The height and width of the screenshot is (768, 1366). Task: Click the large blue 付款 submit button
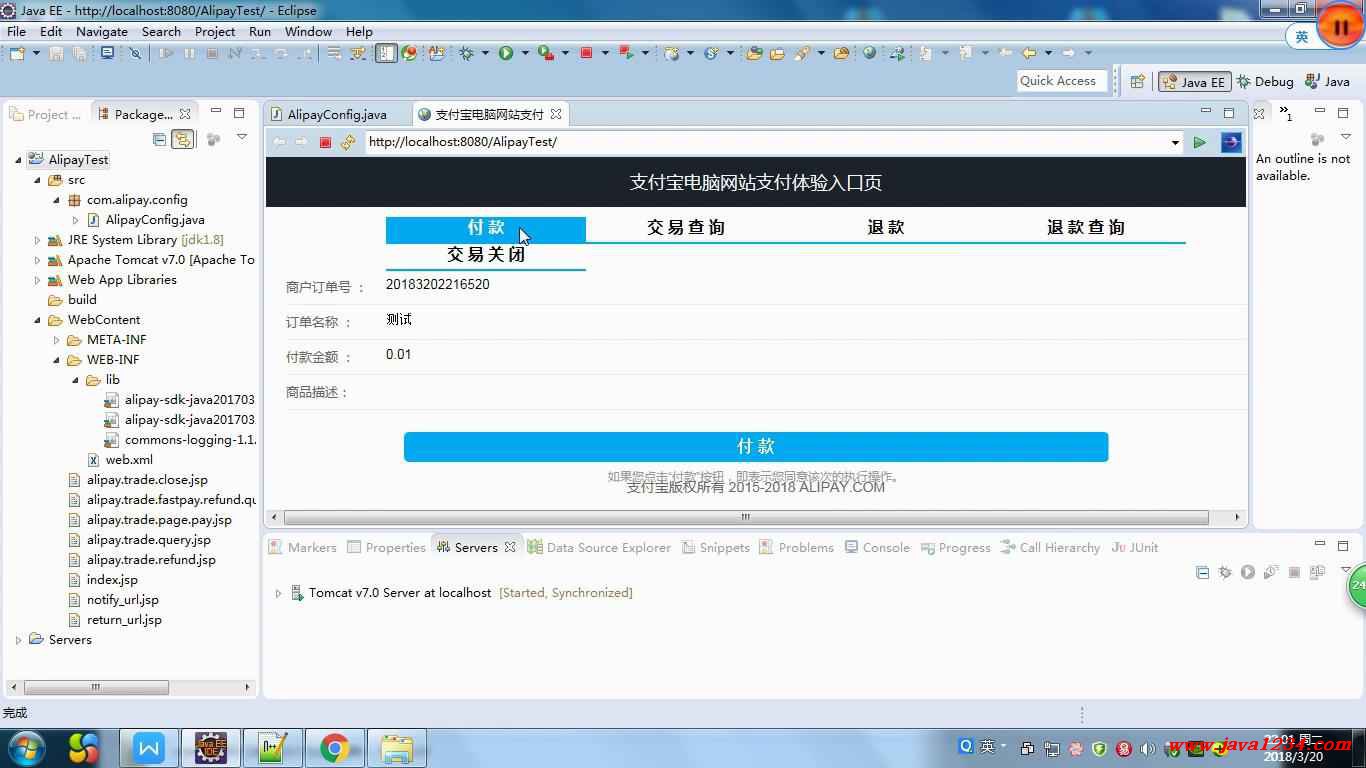click(756, 447)
